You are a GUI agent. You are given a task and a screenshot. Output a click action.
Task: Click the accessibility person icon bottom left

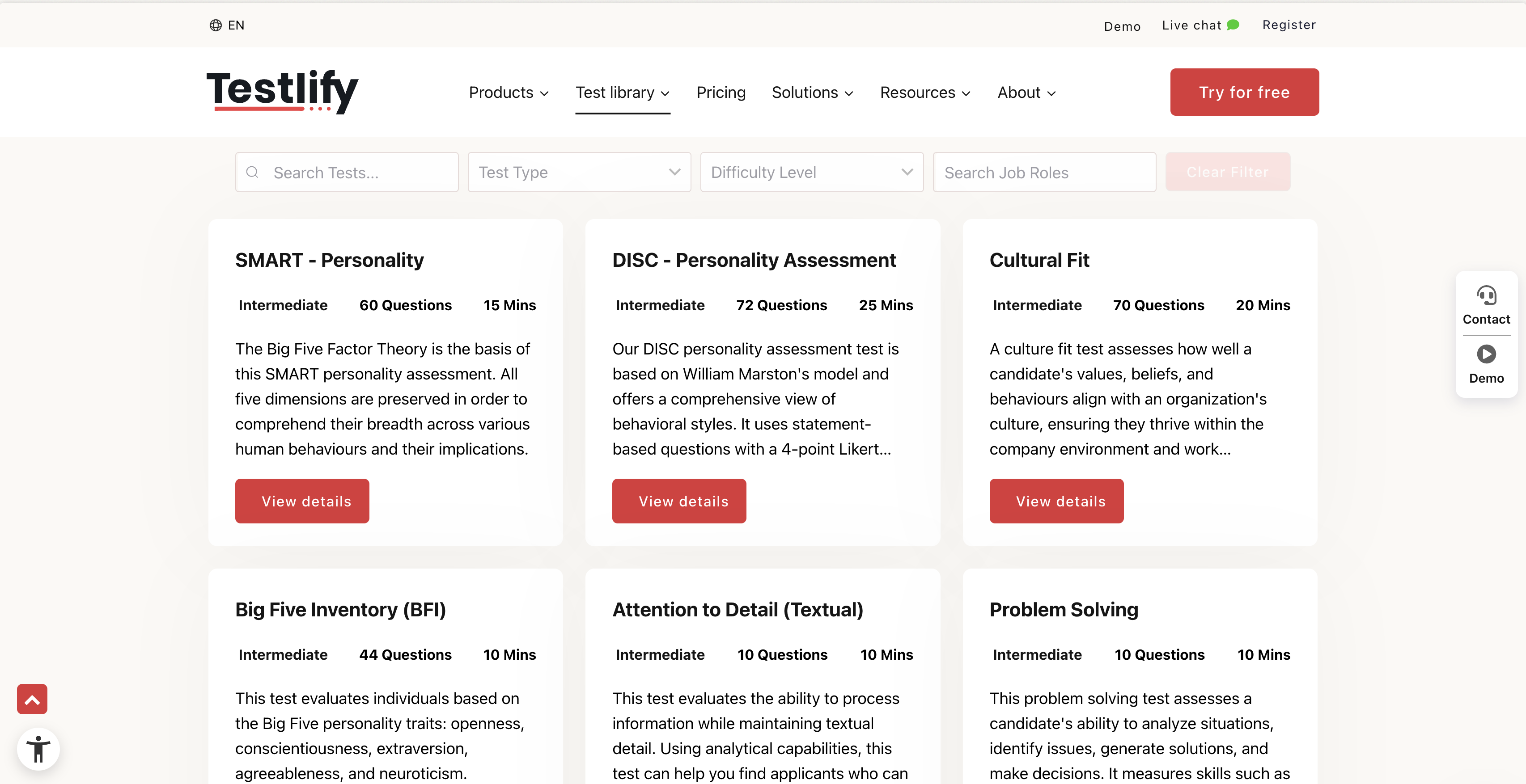[x=37, y=748]
